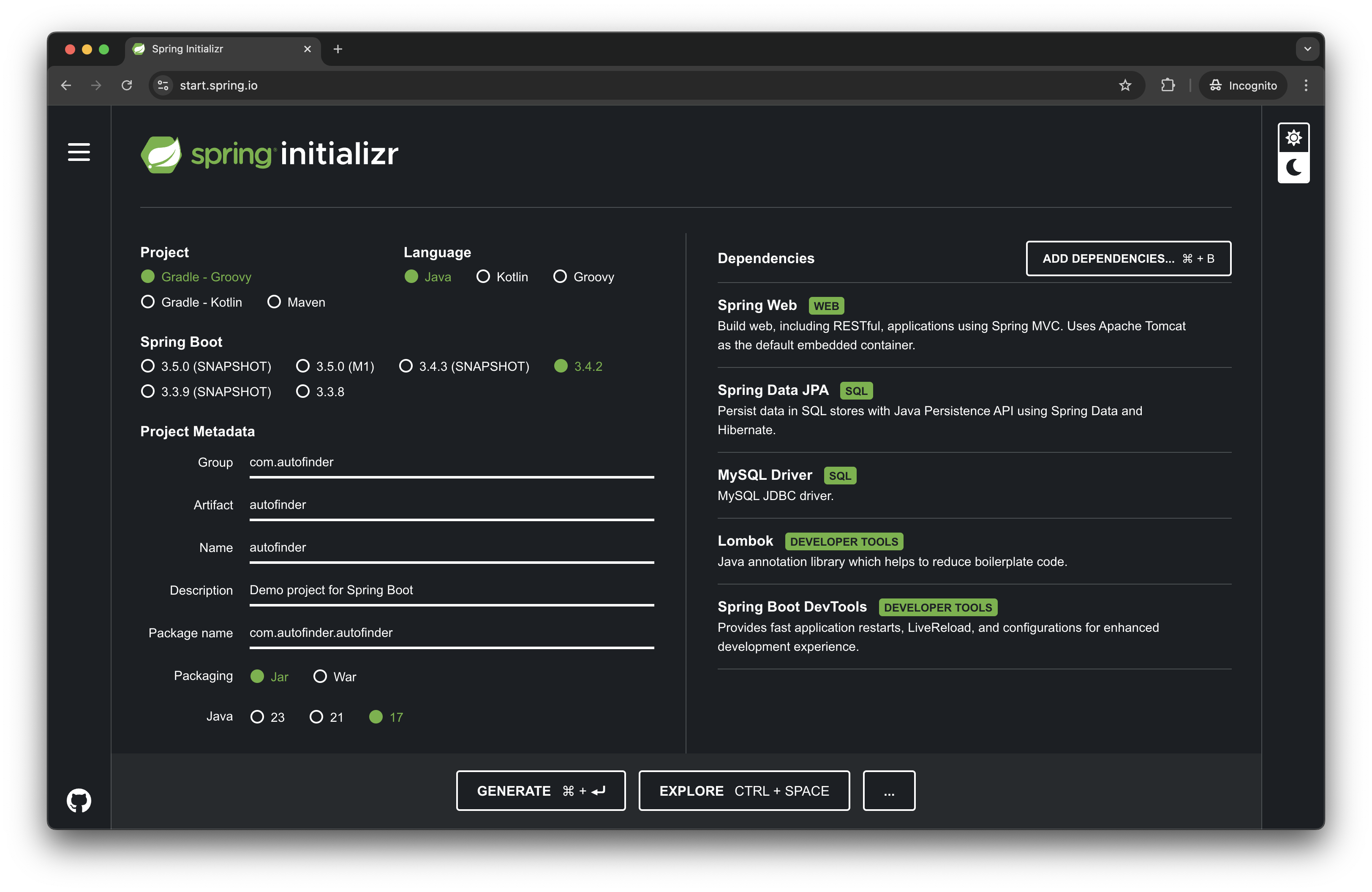The width and height of the screenshot is (1372, 892).
Task: Click the SQL tag beside Spring Data JPA
Action: pyautogui.click(x=856, y=391)
